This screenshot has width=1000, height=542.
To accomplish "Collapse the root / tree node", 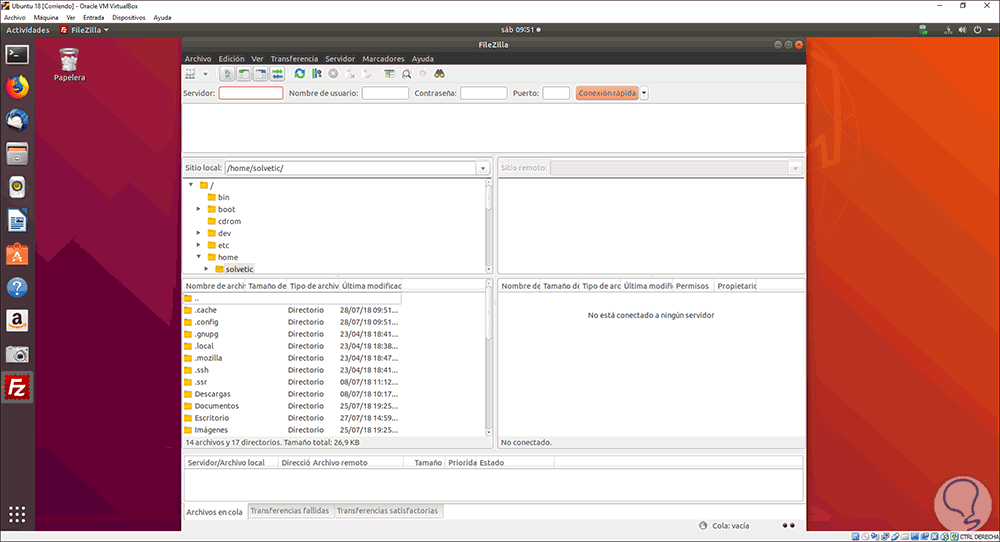I will pyautogui.click(x=191, y=185).
